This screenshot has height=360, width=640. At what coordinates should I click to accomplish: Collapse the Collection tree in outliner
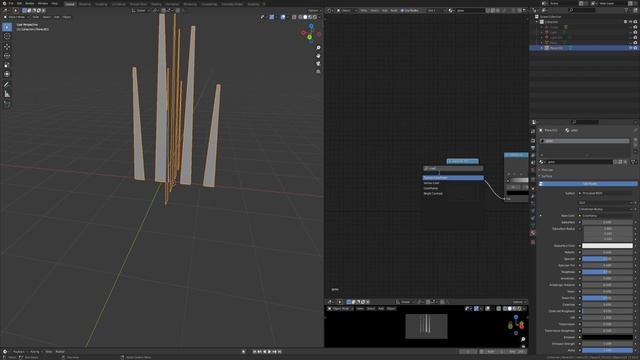tap(537, 22)
